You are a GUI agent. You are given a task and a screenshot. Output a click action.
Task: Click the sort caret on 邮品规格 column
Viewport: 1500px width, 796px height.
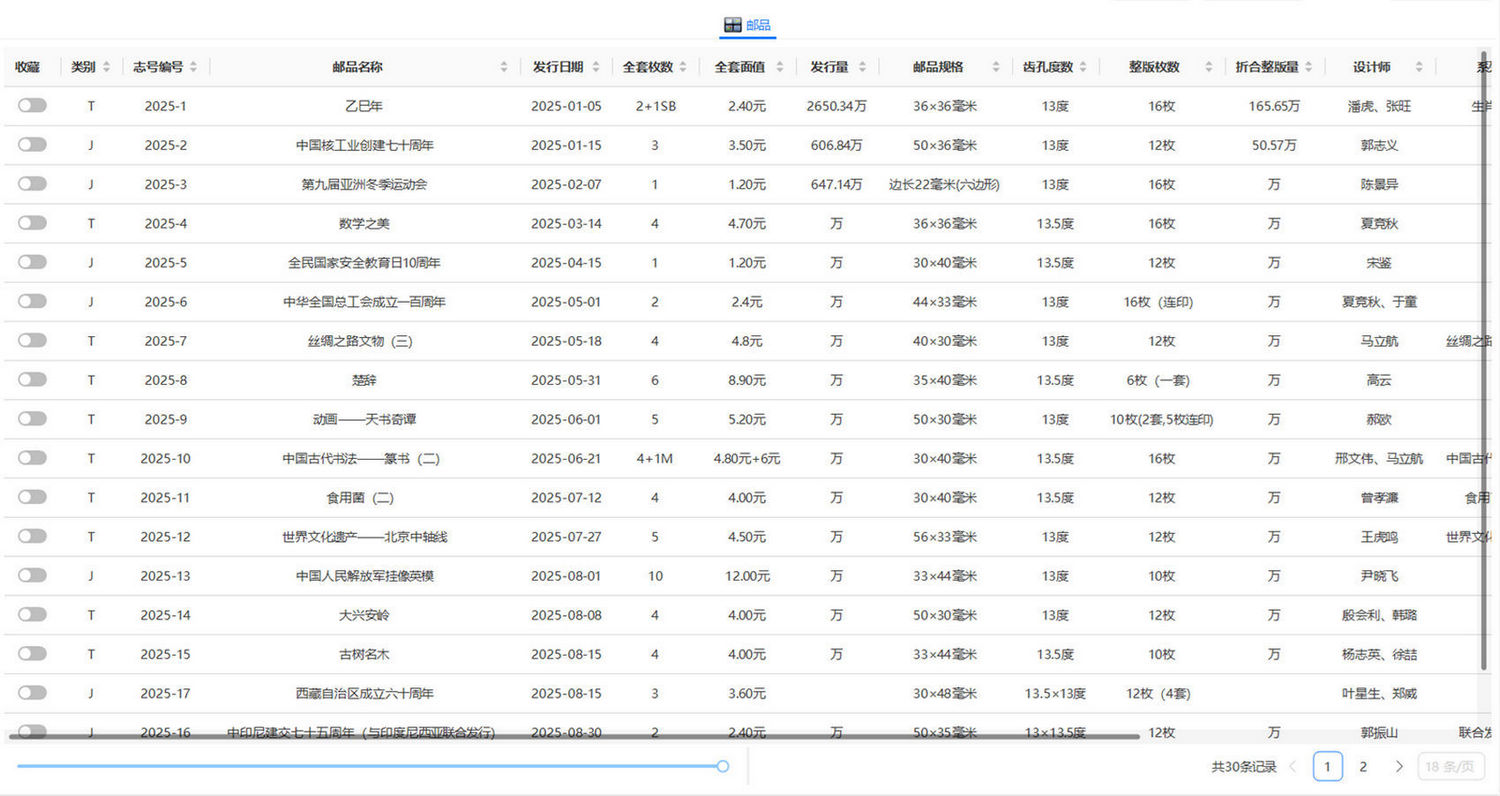[x=996, y=67]
